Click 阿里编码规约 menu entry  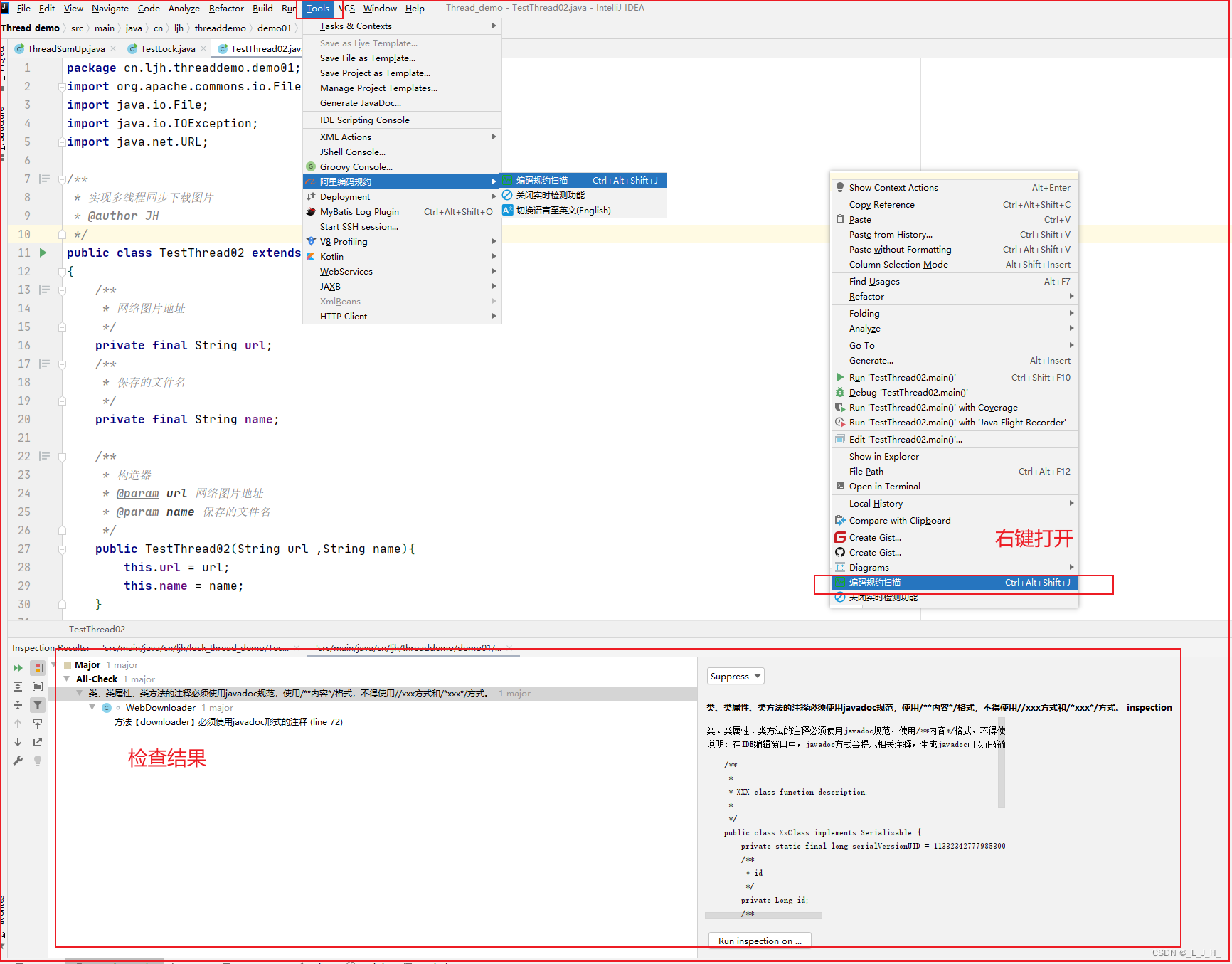(402, 182)
